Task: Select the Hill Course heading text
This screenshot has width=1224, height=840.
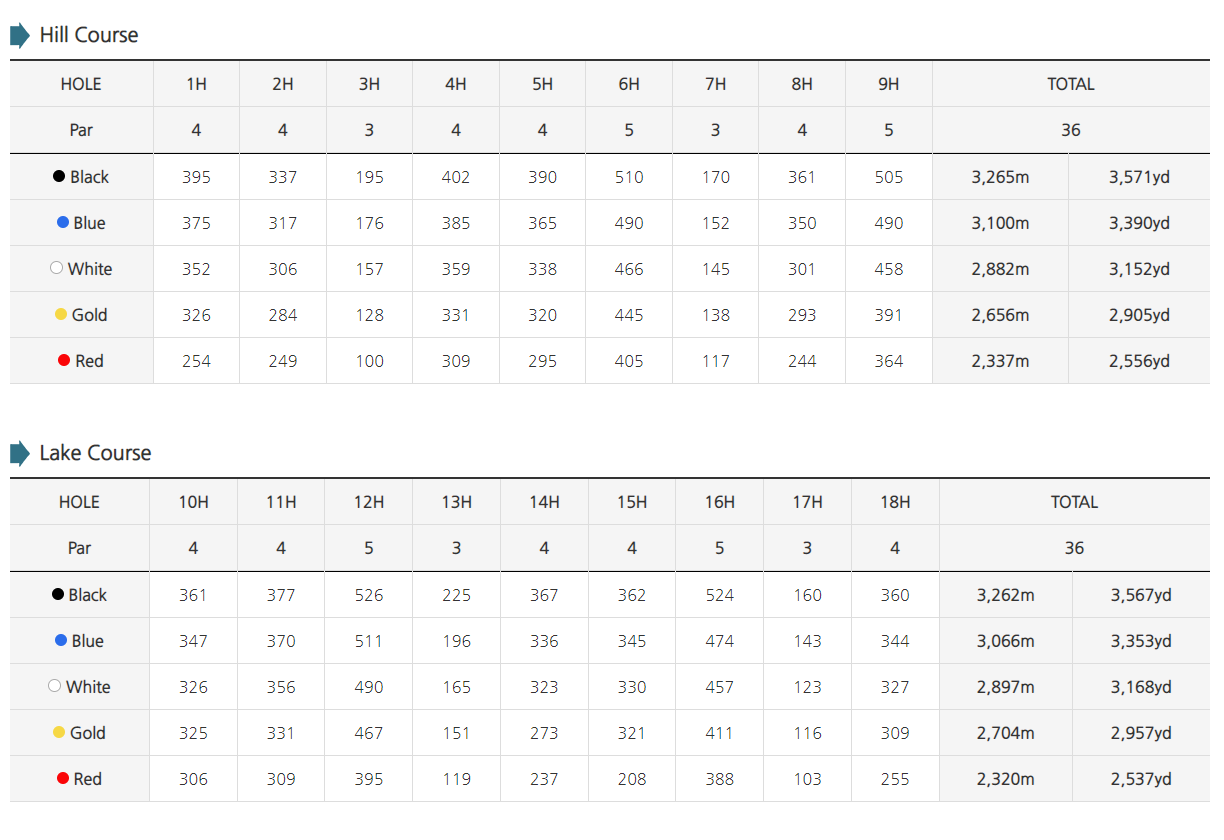Action: coord(89,35)
